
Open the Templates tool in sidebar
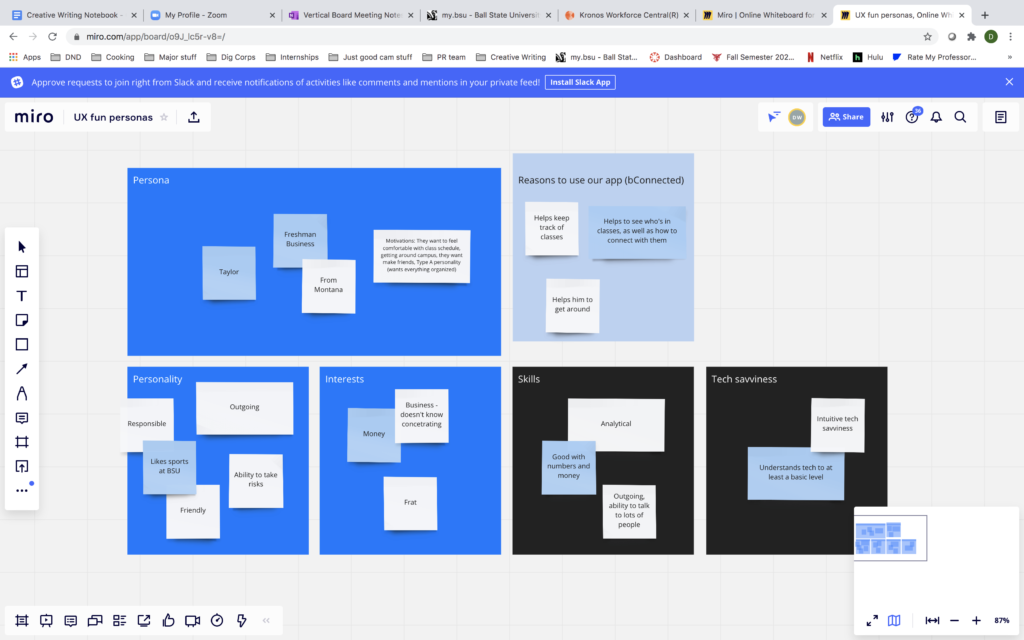click(22, 271)
